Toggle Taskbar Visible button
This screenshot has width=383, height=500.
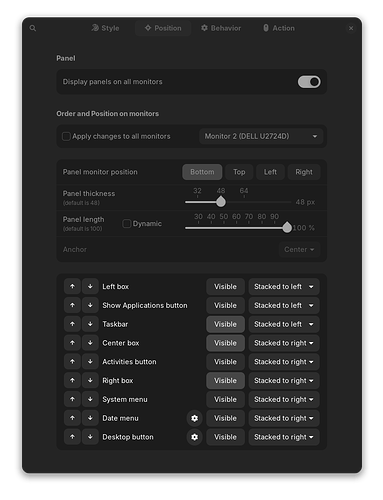pyautogui.click(x=225, y=324)
